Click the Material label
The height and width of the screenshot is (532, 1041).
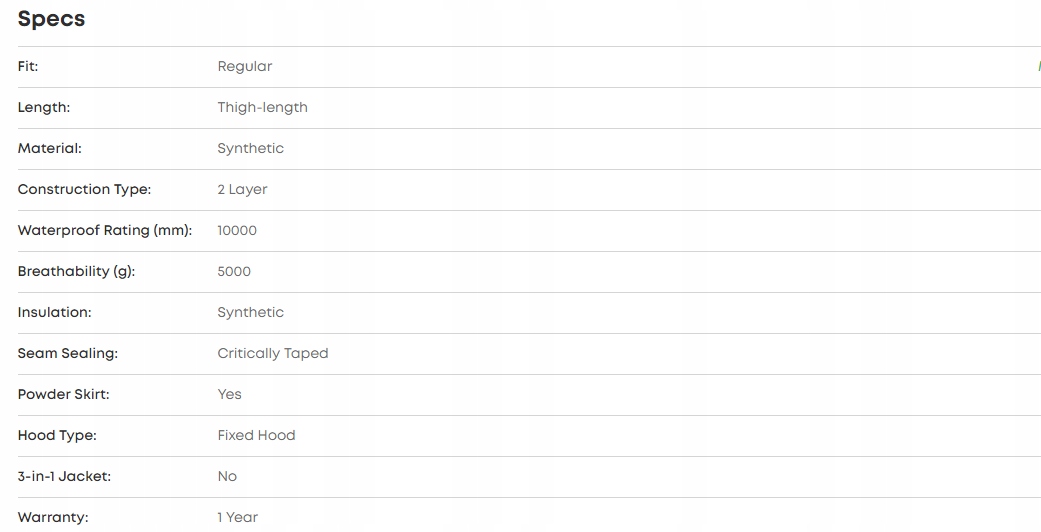pos(50,148)
